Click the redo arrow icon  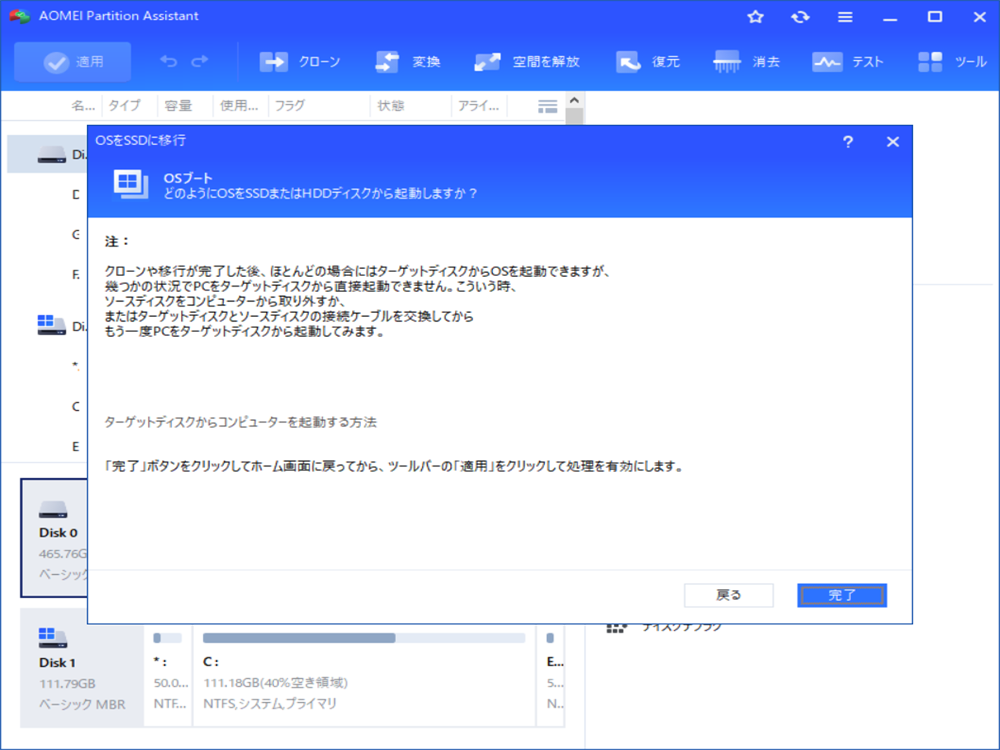click(x=200, y=61)
